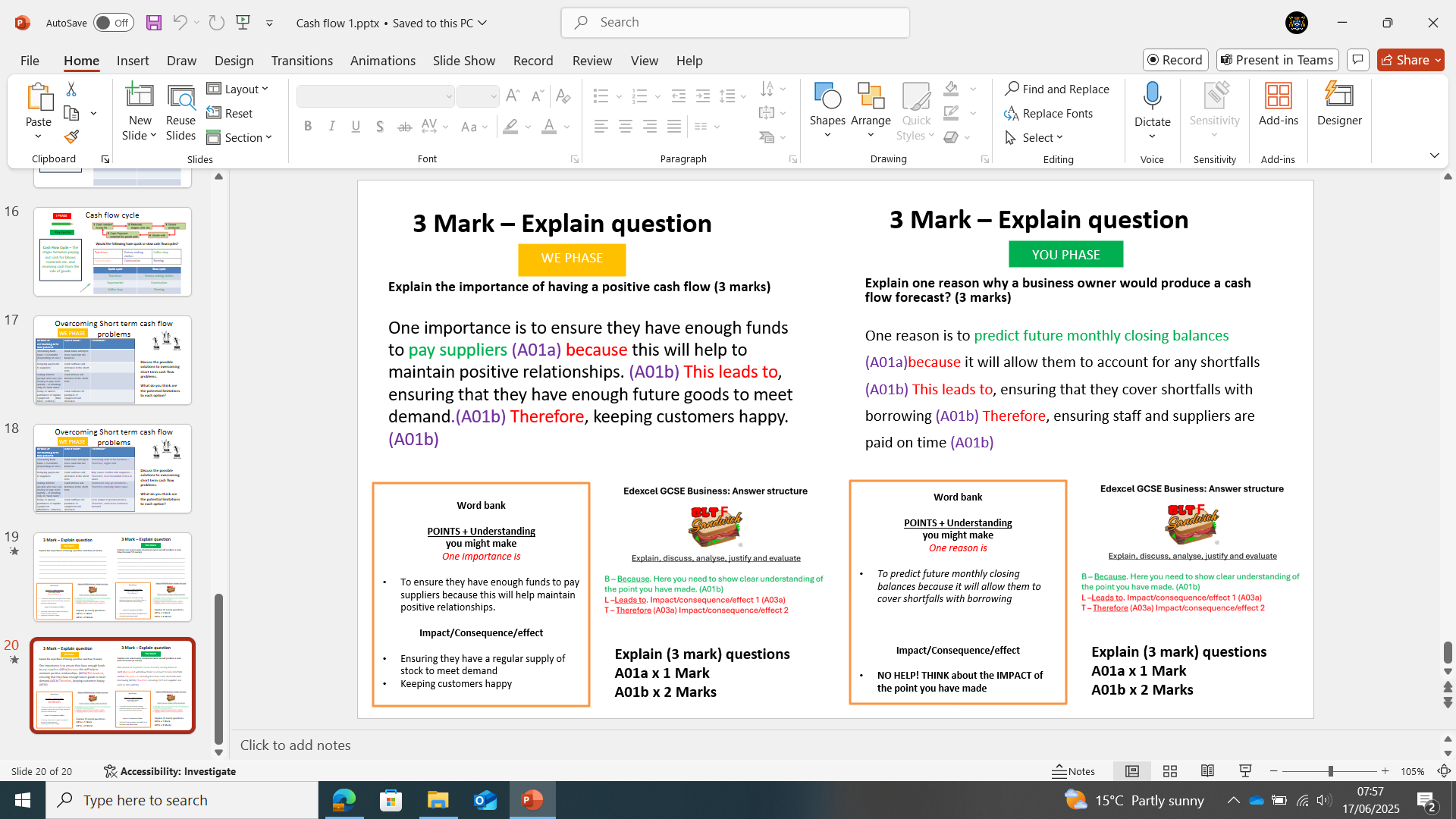
Task: Toggle Normal view button
Action: pyautogui.click(x=1132, y=771)
